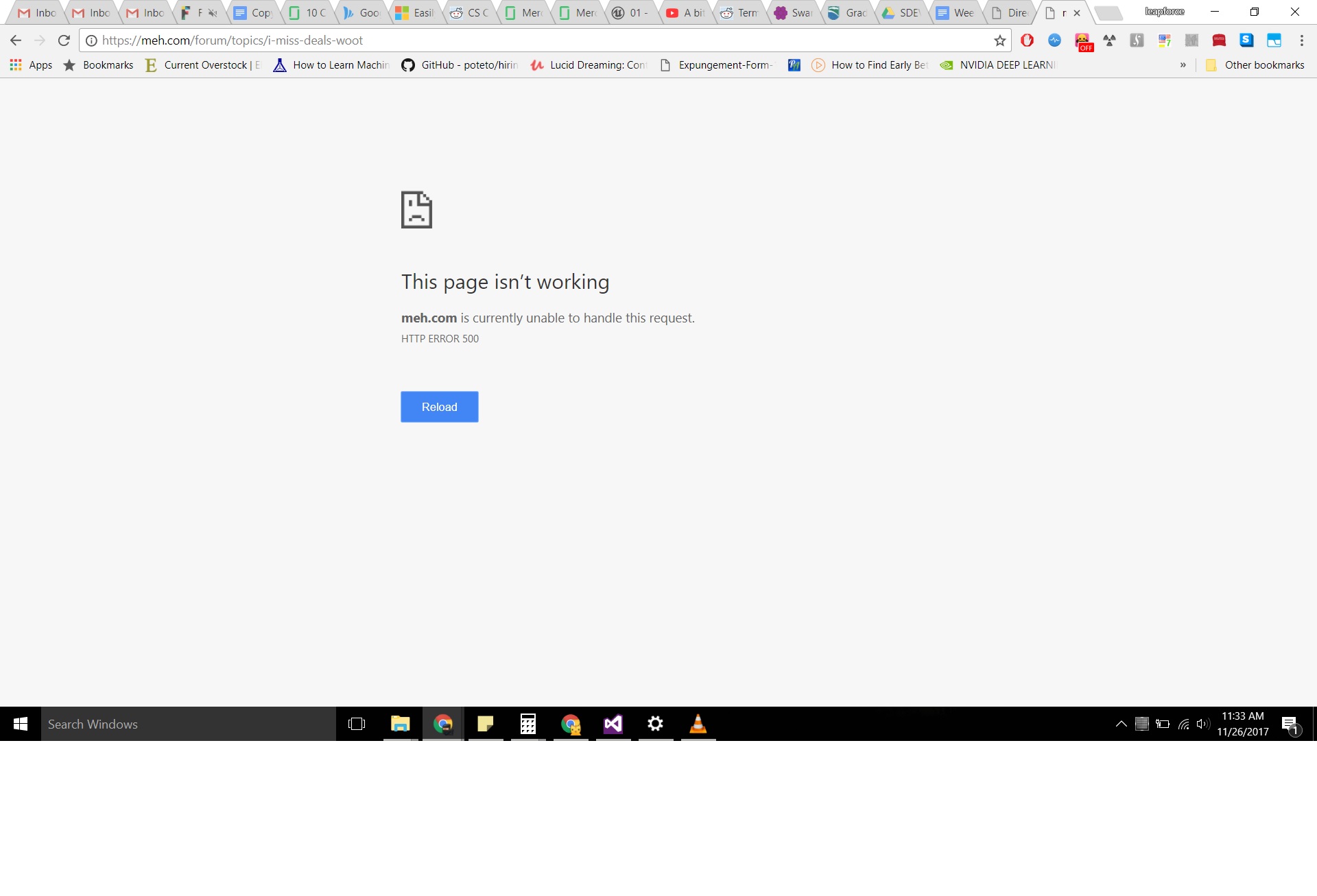Viewport: 1317px width, 896px height.
Task: Open the volume control in the system tray
Action: point(1202,724)
